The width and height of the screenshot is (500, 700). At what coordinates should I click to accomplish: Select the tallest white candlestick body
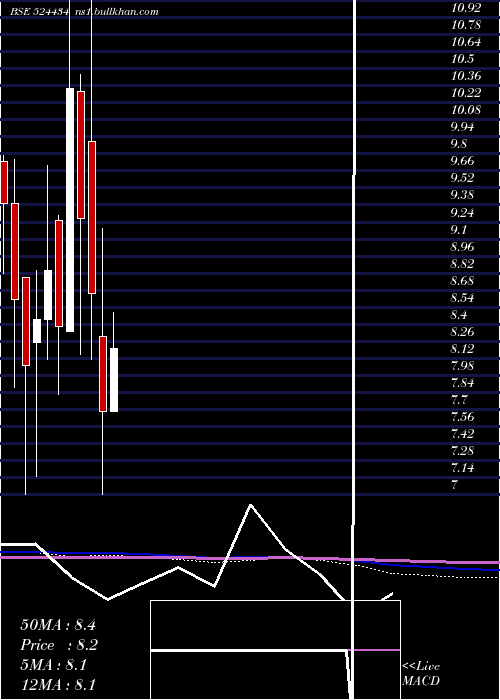[x=70, y=210]
